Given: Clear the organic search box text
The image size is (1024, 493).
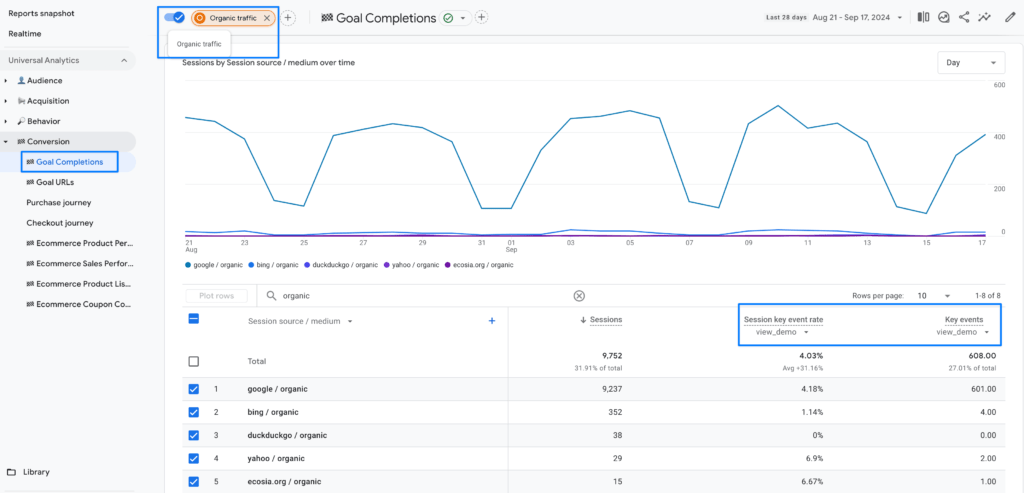Looking at the screenshot, I should coord(578,296).
